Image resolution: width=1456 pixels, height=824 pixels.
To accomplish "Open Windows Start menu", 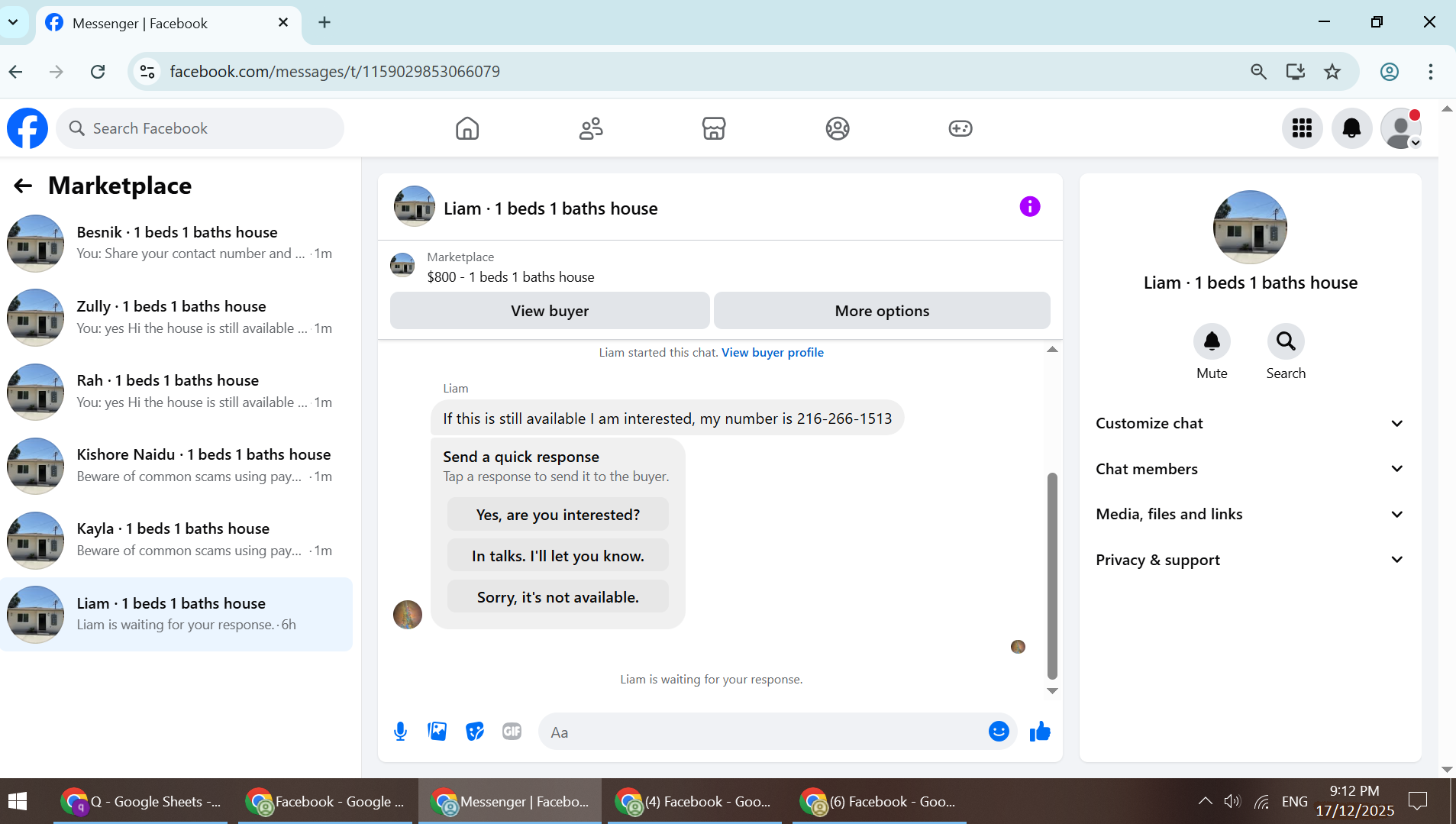I will [18, 801].
